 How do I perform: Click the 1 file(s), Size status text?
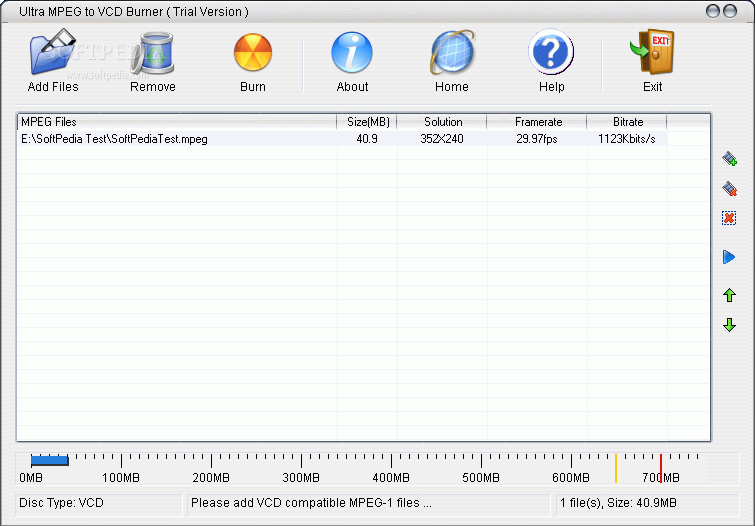click(x=618, y=503)
